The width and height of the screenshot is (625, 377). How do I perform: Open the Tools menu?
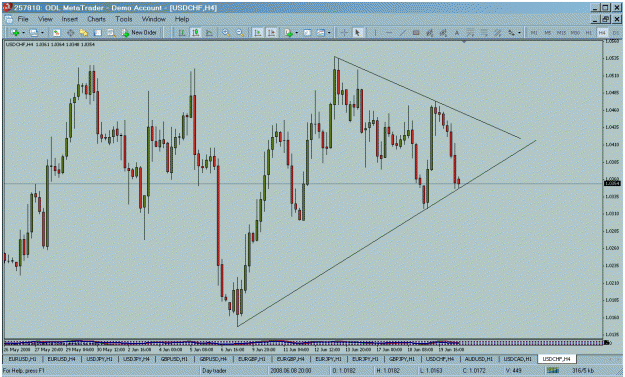click(x=124, y=19)
